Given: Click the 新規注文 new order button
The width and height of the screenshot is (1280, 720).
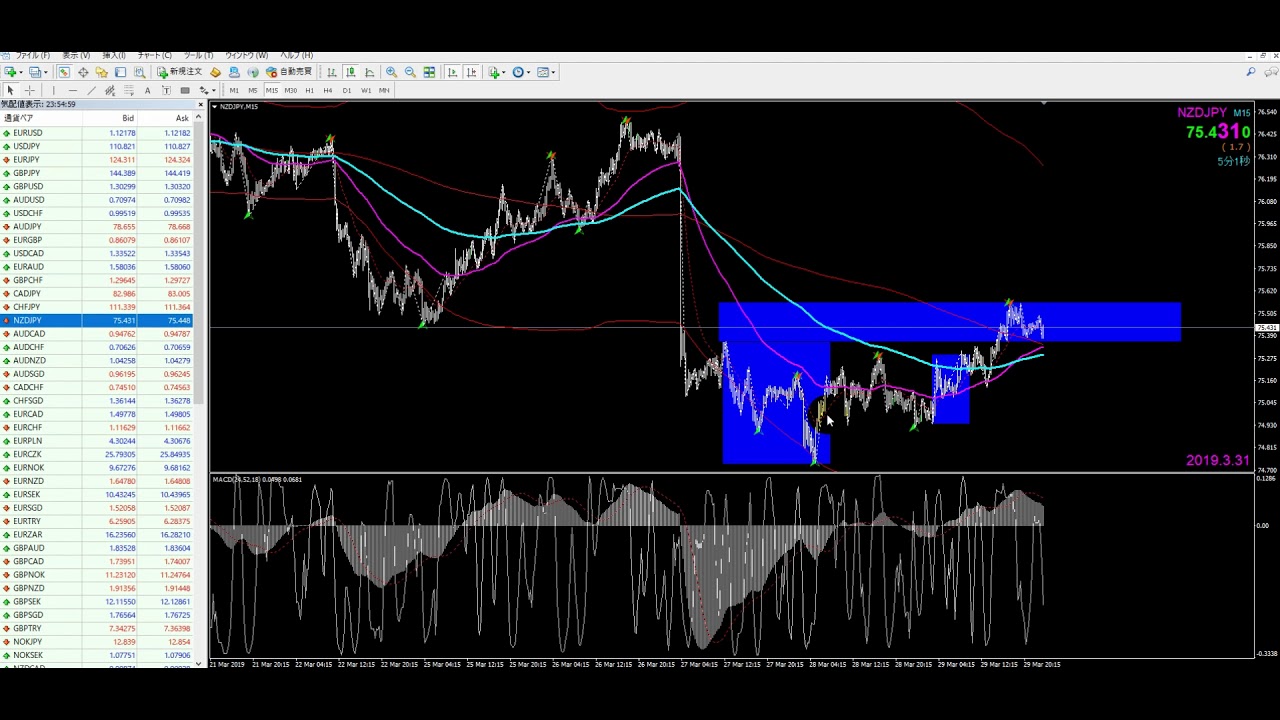Looking at the screenshot, I should 179,72.
